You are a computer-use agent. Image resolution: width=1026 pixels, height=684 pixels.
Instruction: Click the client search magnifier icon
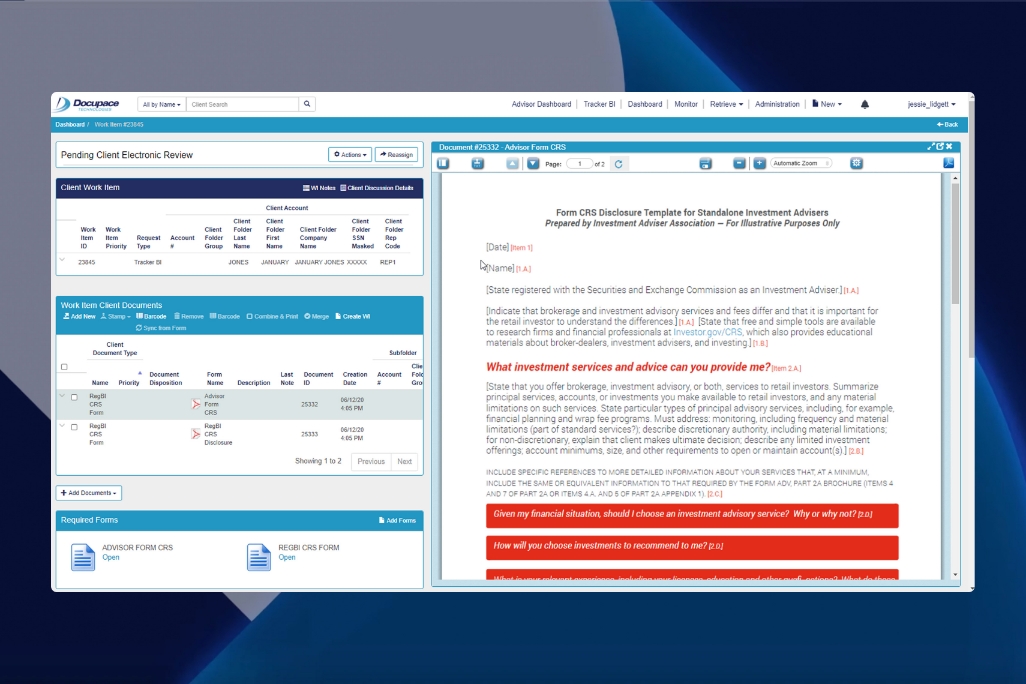(307, 104)
